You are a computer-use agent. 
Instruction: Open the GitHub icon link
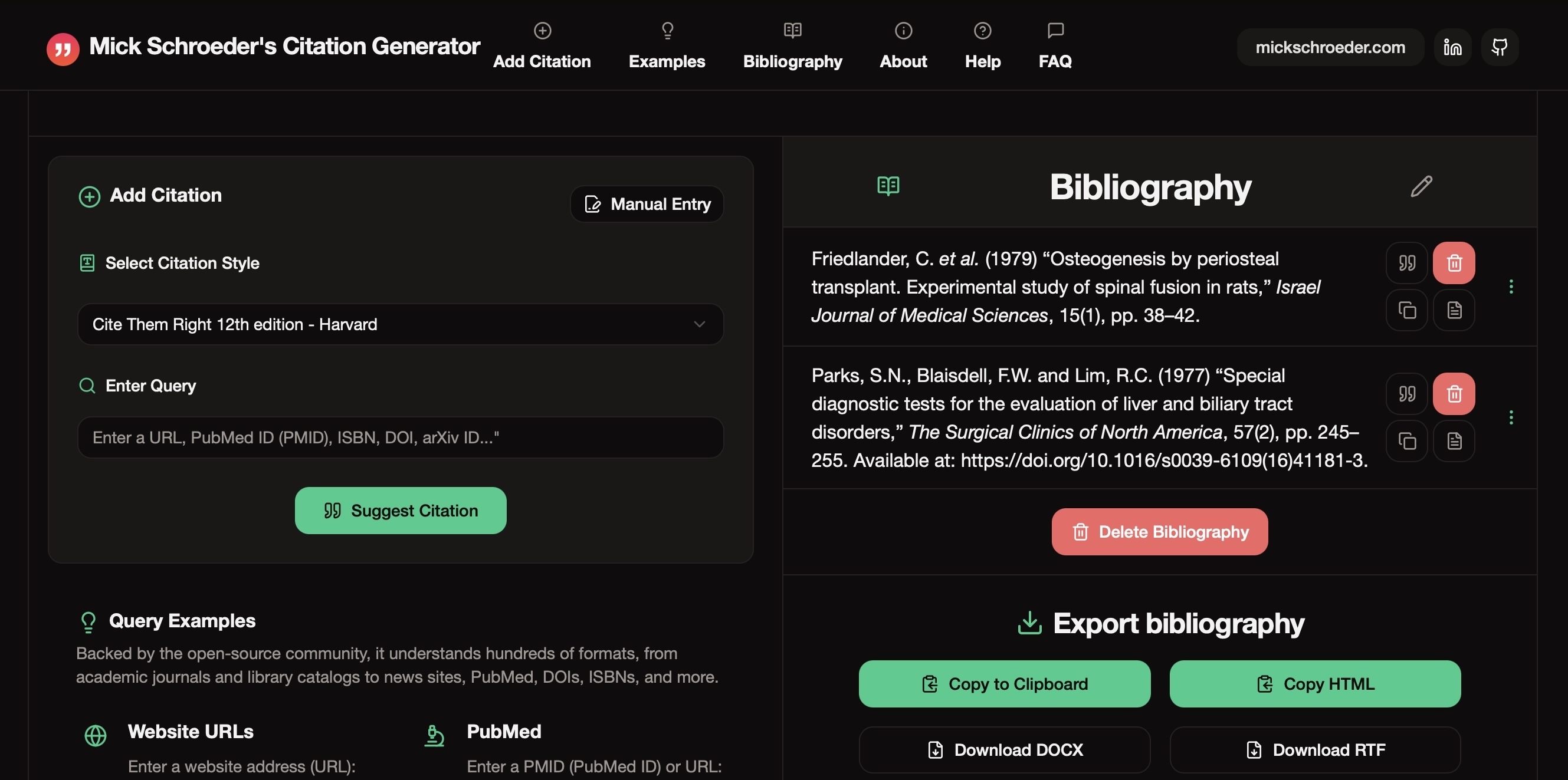pyautogui.click(x=1499, y=47)
